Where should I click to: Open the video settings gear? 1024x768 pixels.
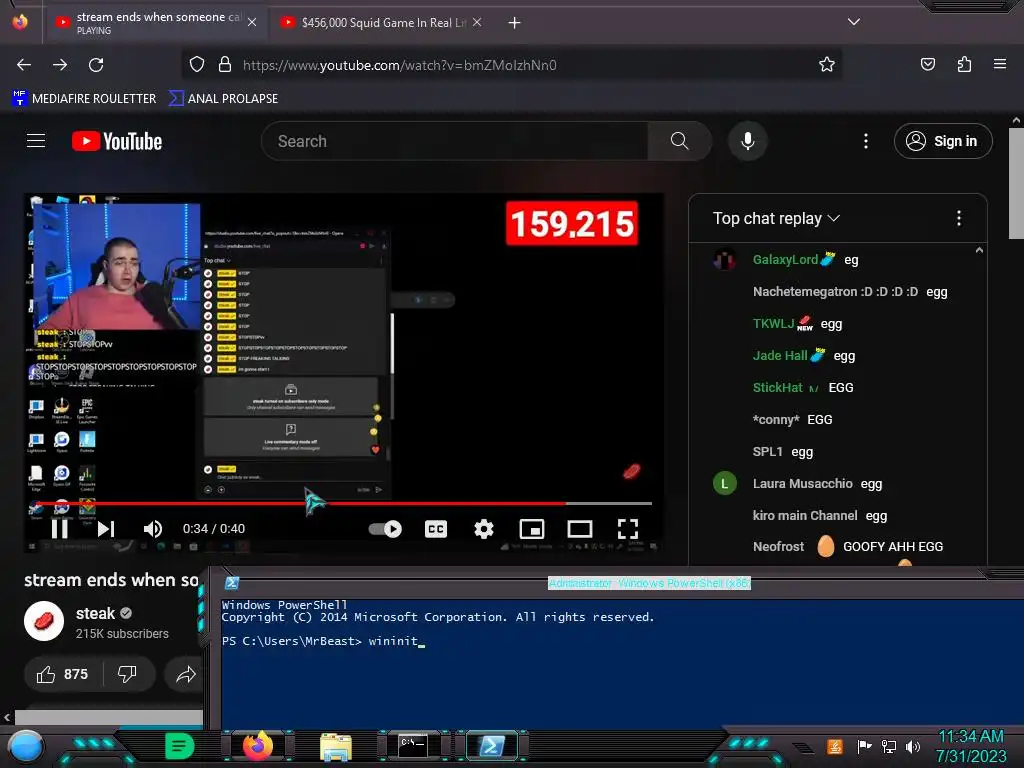pos(484,529)
